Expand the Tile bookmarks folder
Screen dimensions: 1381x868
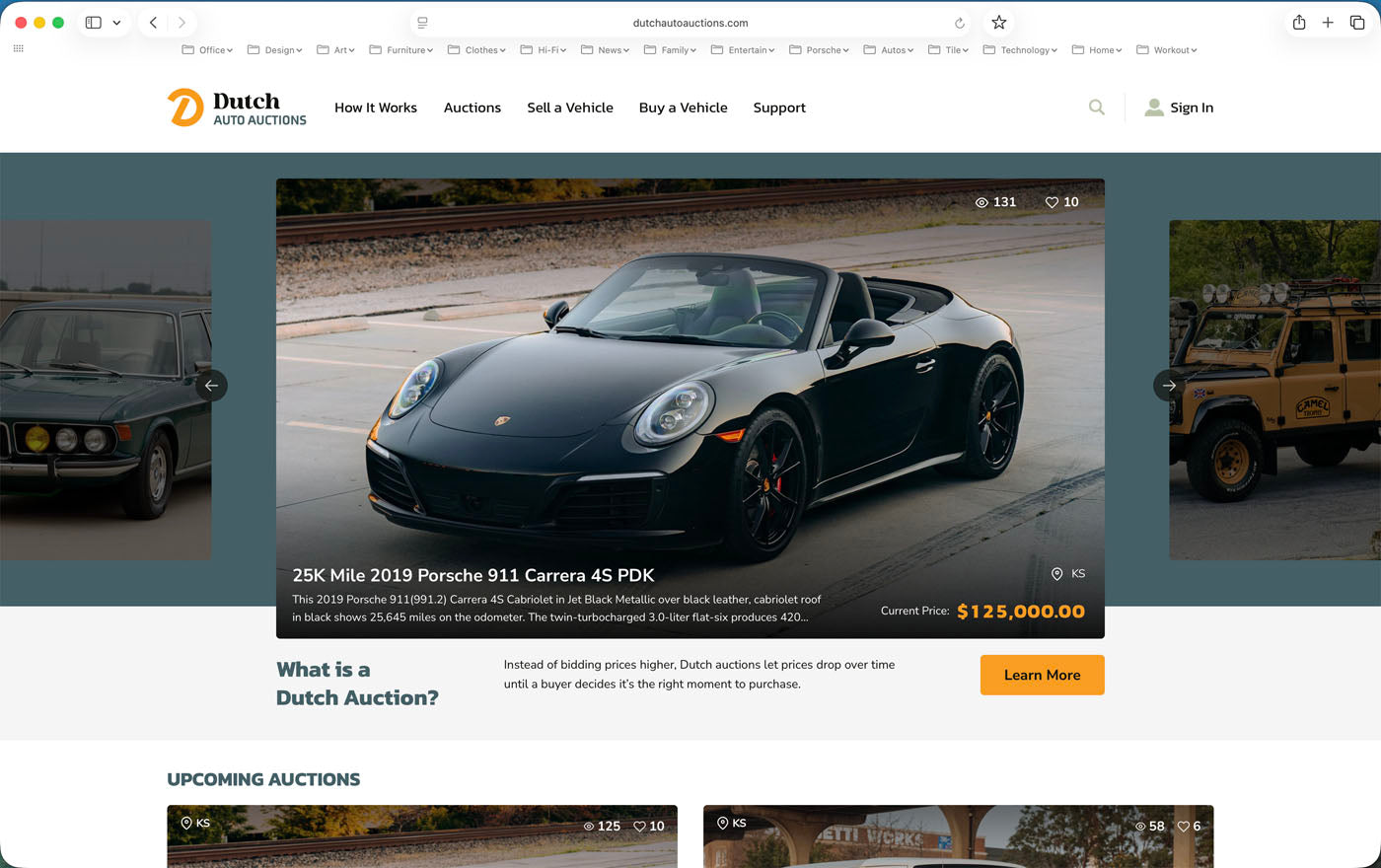948,50
